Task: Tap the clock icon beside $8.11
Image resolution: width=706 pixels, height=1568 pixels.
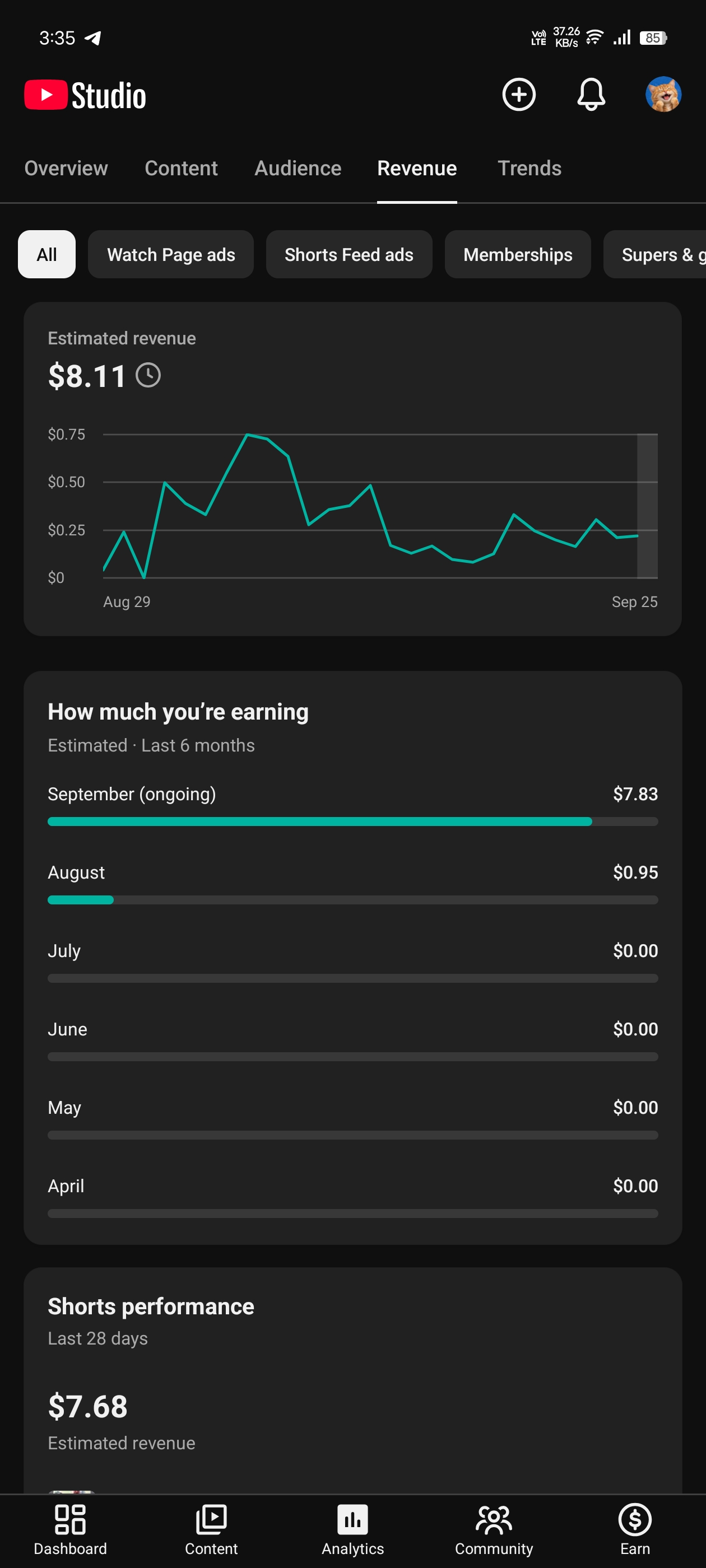Action: 148,375
